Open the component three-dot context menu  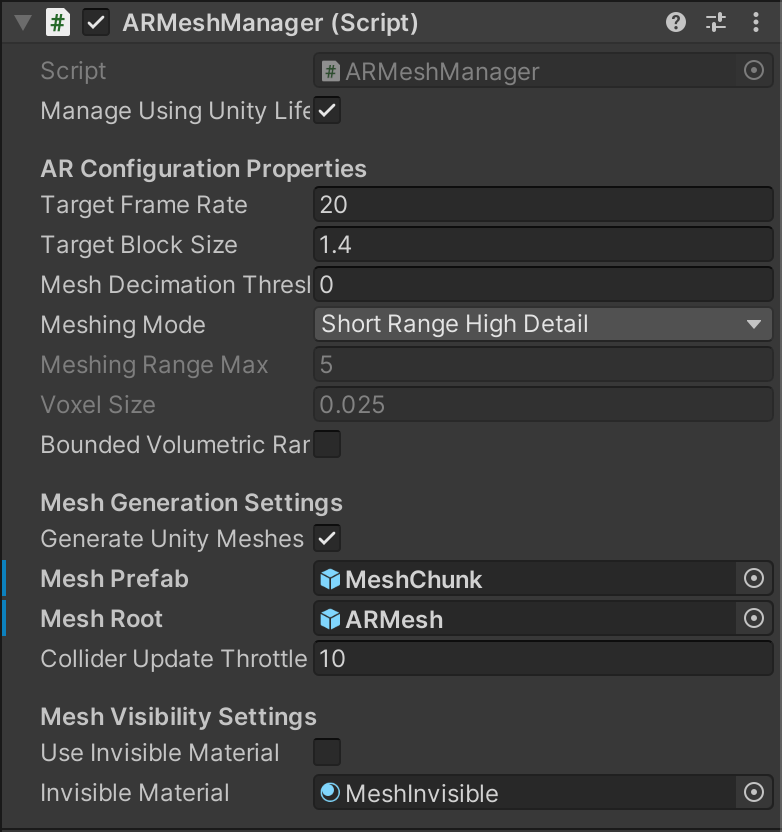756,22
